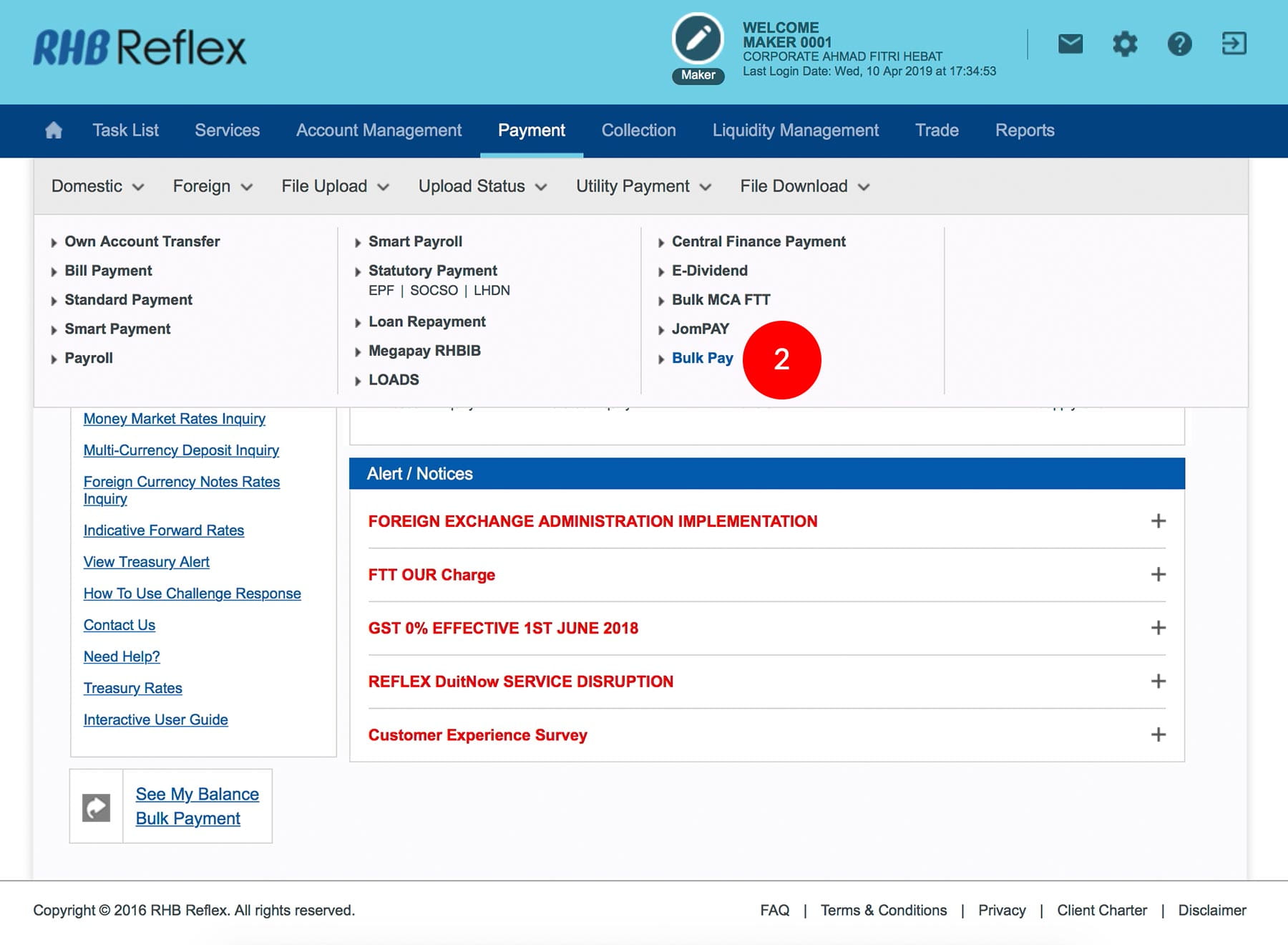Click the Bulk Payment shortcut link
Screen dimensions: 1288x945
point(187,818)
